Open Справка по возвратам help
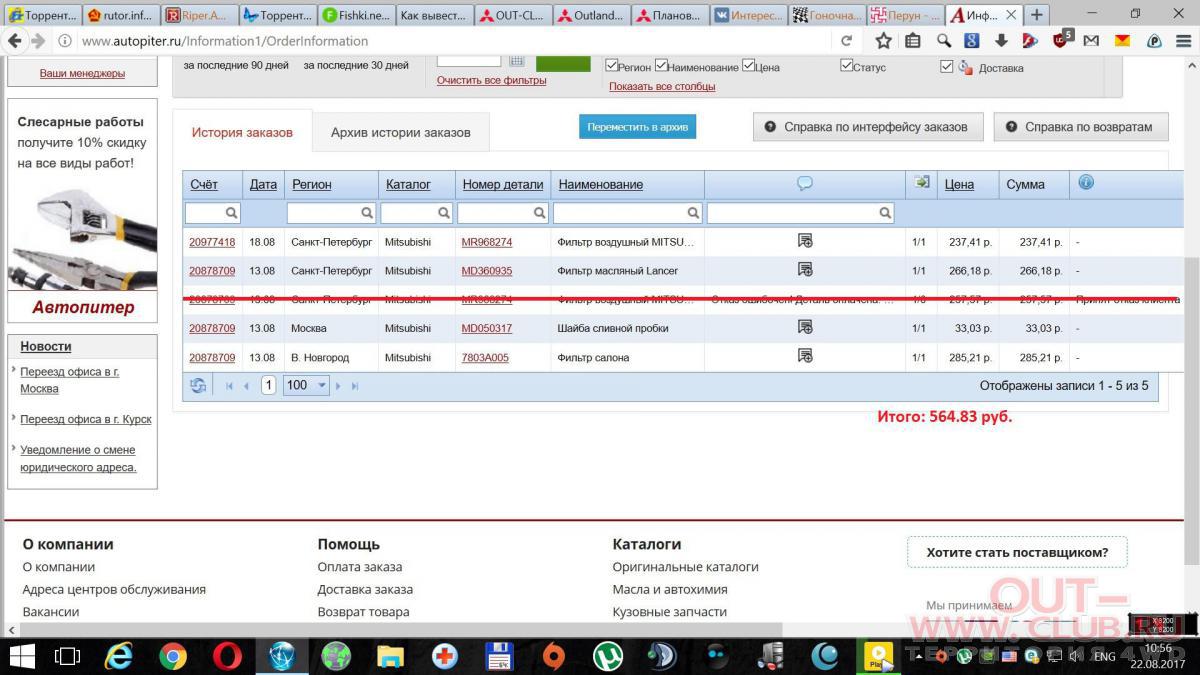The height and width of the screenshot is (675, 1200). coord(1080,127)
